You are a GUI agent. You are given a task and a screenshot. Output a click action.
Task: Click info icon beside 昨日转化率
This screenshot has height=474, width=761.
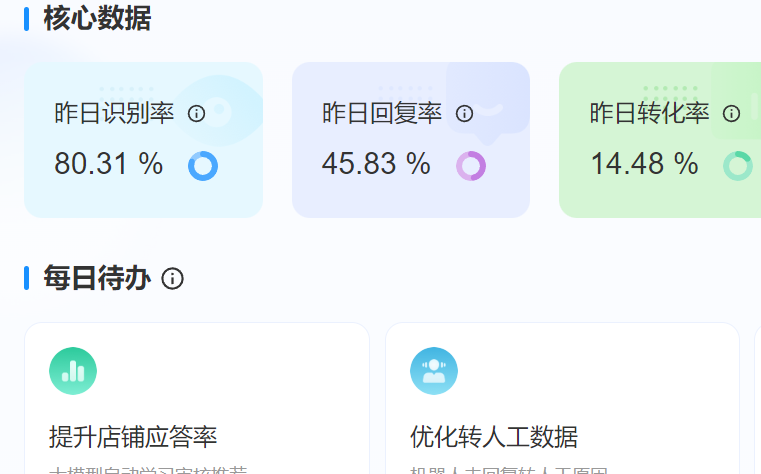[x=731, y=114]
